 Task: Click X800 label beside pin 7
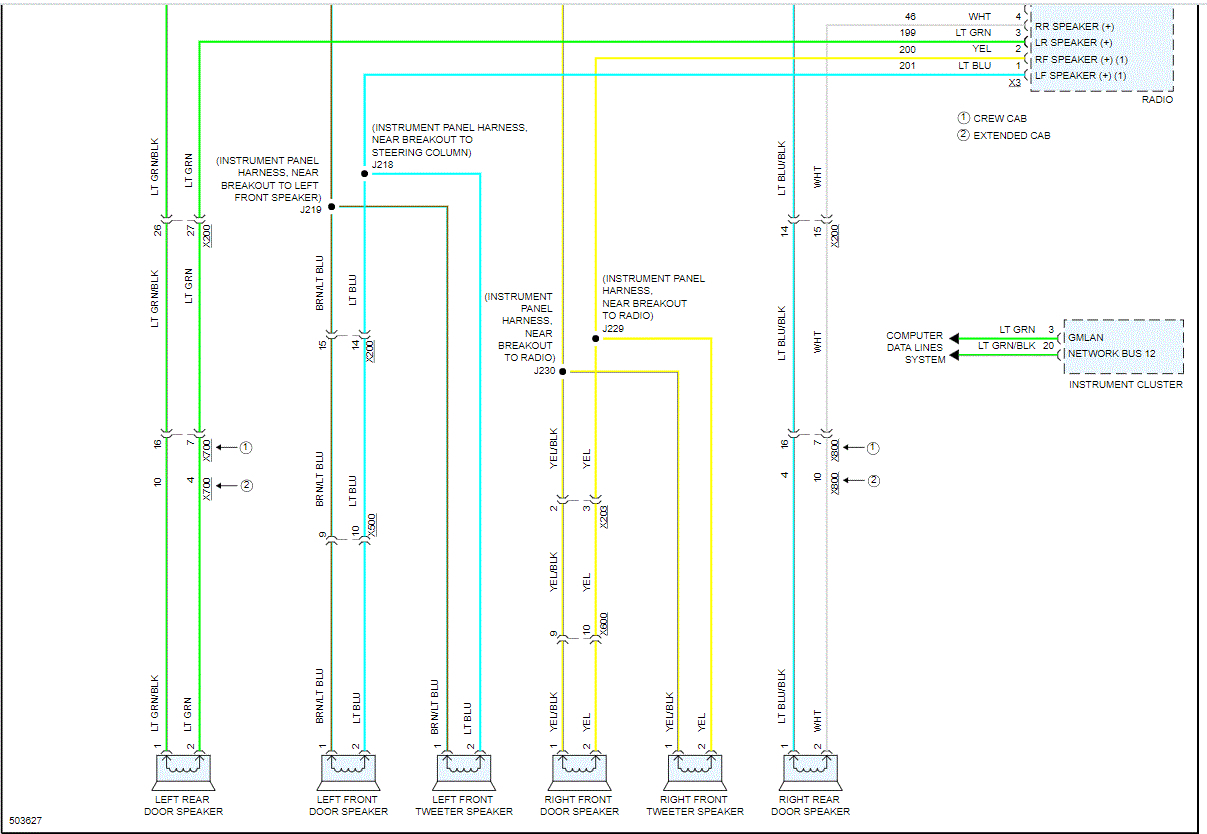pos(835,449)
